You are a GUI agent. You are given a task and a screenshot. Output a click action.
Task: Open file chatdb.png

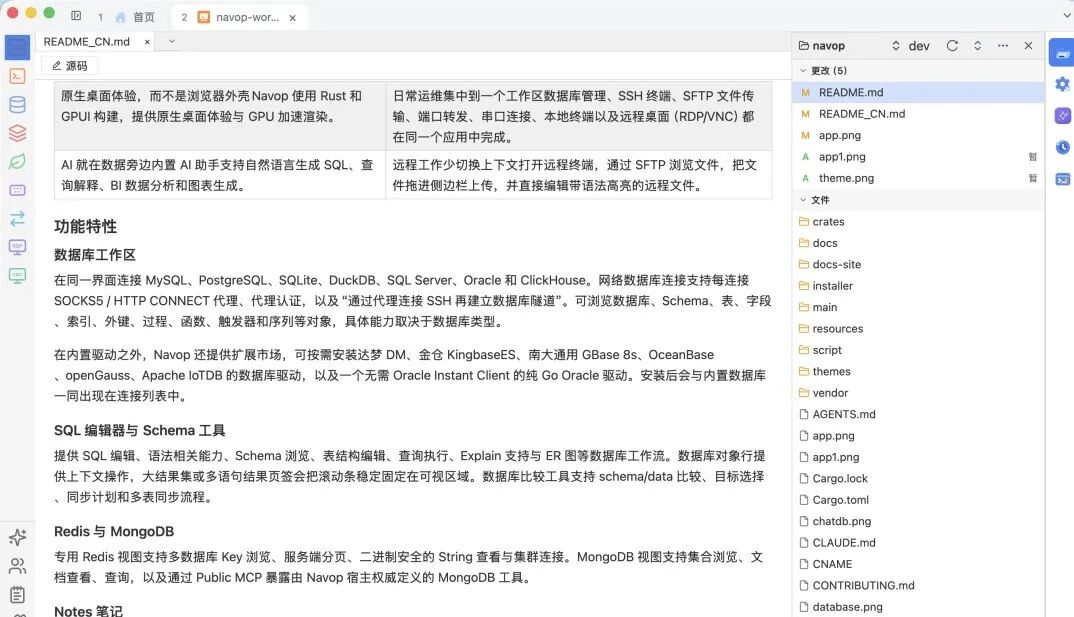[918, 521]
